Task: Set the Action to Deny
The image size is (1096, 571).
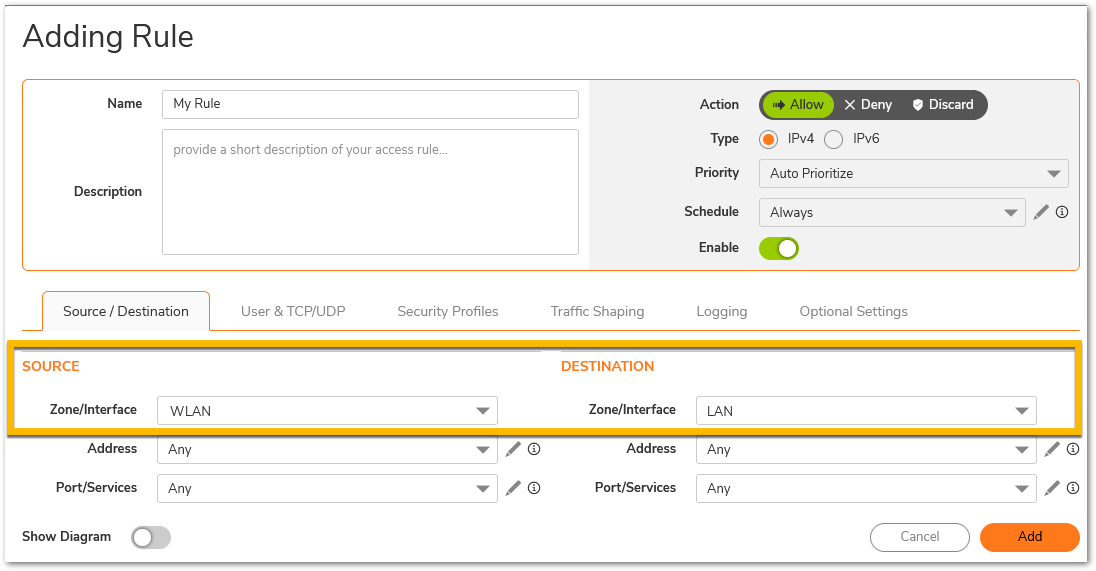Action: (868, 105)
